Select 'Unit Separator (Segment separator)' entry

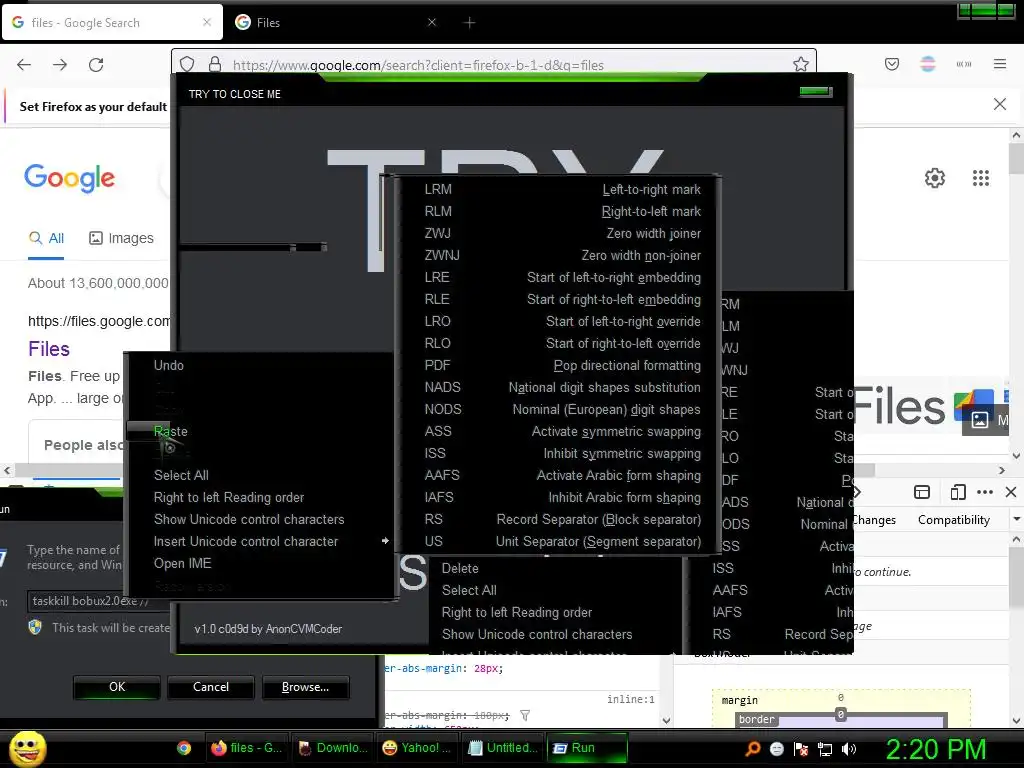[x=562, y=541]
